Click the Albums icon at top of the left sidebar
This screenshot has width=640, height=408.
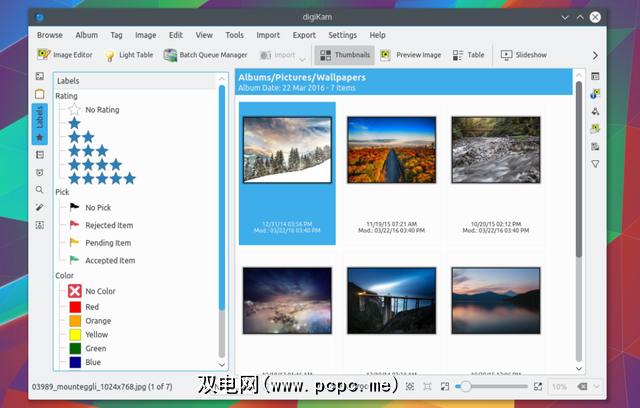[x=39, y=76]
